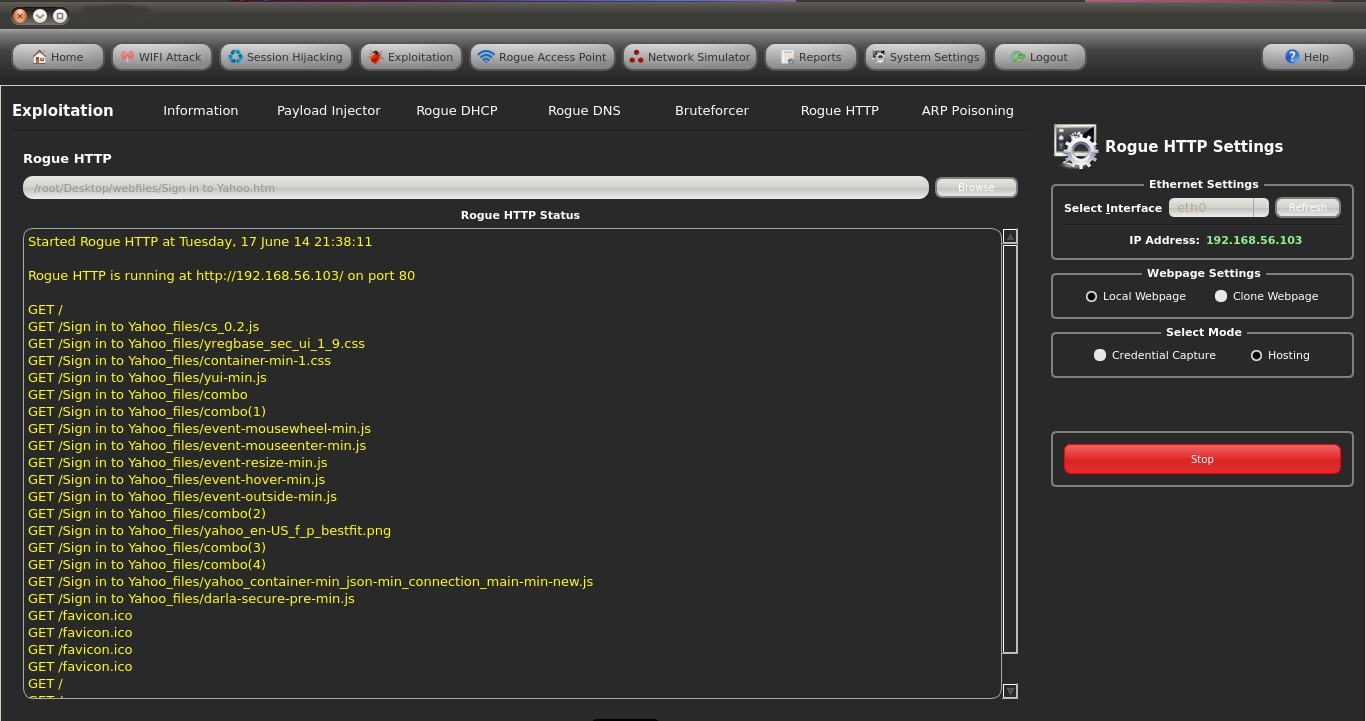Click the HTTP status scrollbar down arrow
Image resolution: width=1366 pixels, height=721 pixels.
point(1009,690)
